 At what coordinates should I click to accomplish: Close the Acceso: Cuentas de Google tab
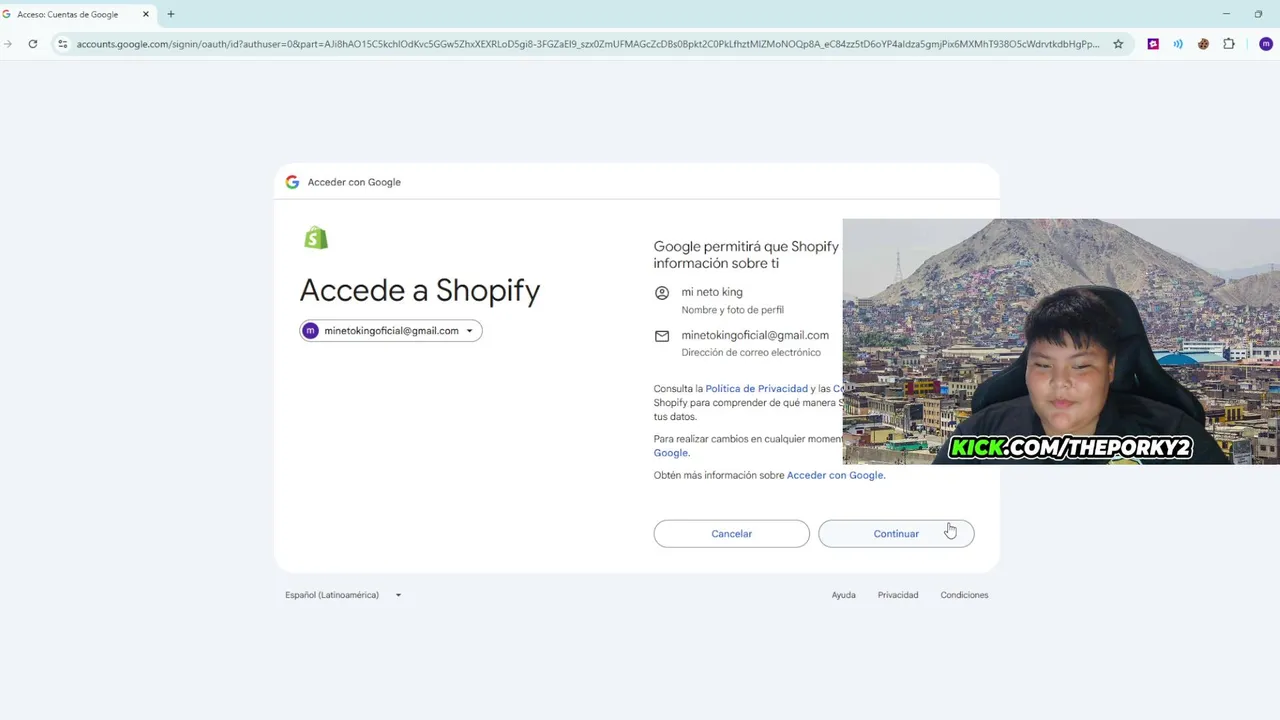pyautogui.click(x=145, y=14)
